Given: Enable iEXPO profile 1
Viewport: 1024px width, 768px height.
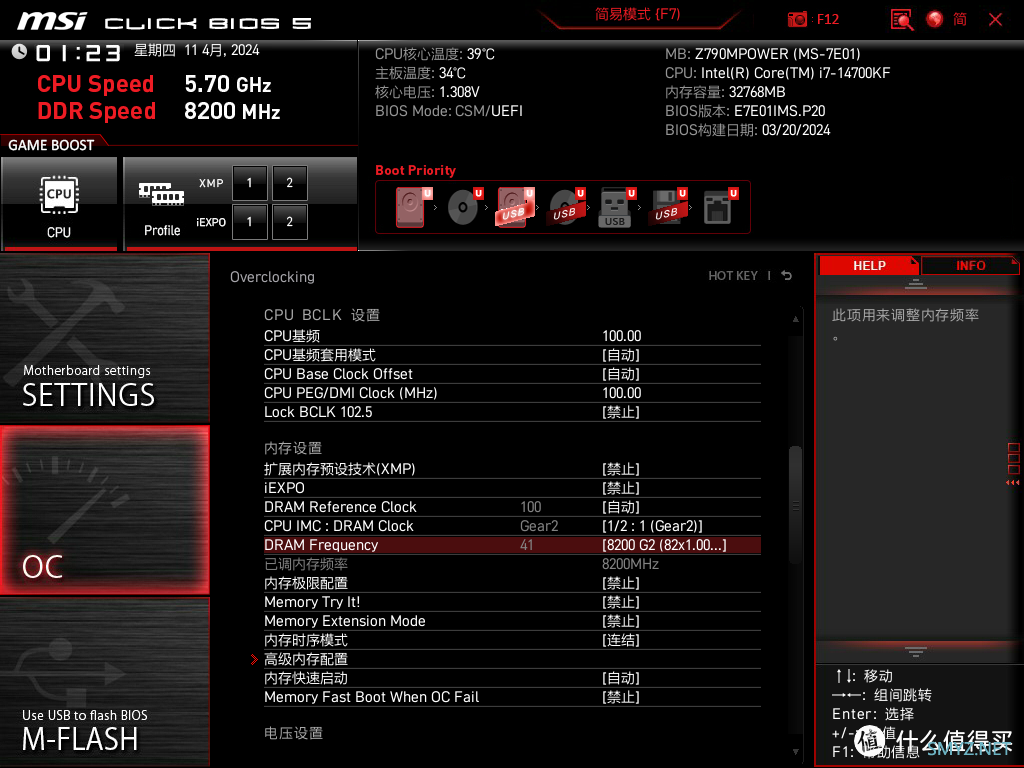Looking at the screenshot, I should (x=249, y=221).
